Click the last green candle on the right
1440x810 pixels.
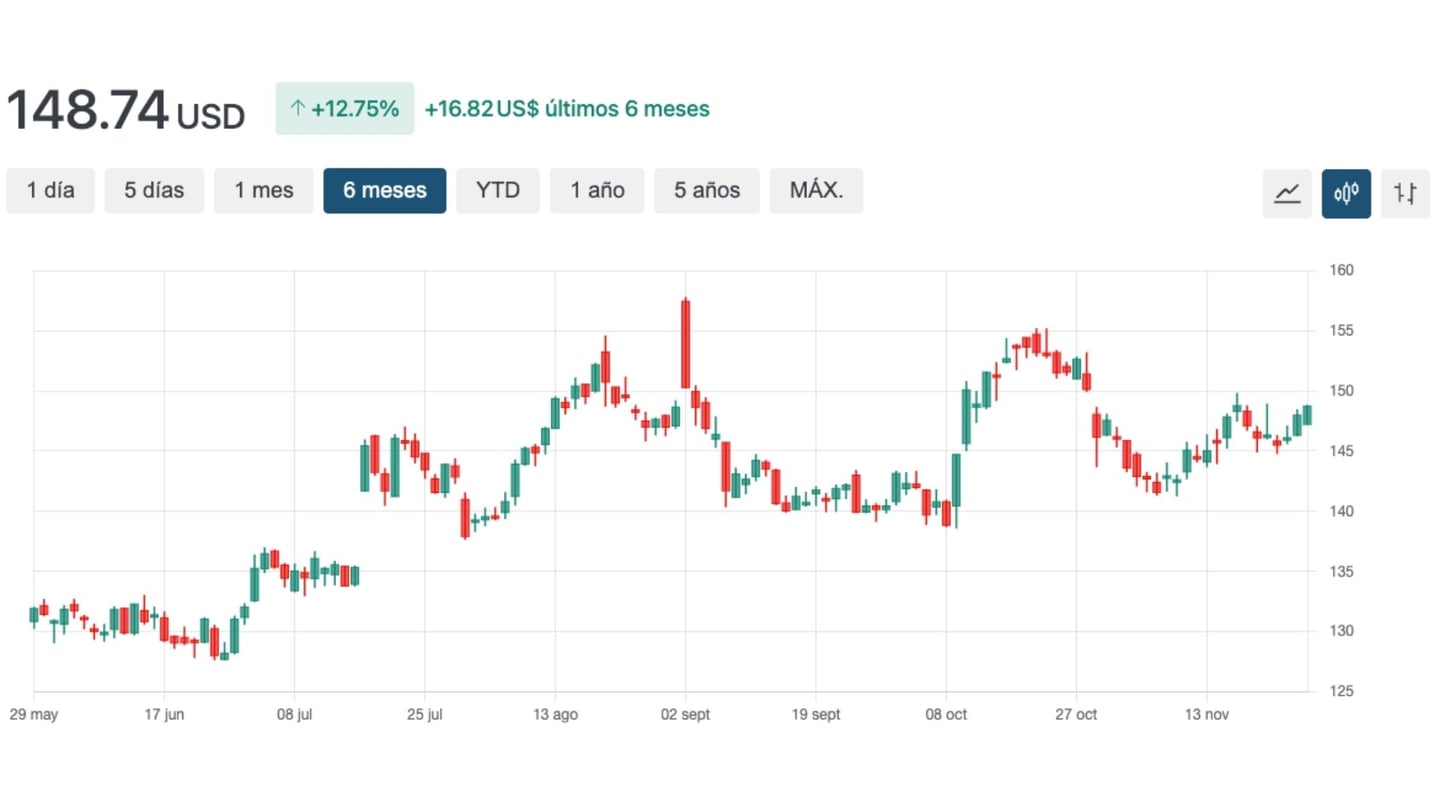(x=1307, y=415)
